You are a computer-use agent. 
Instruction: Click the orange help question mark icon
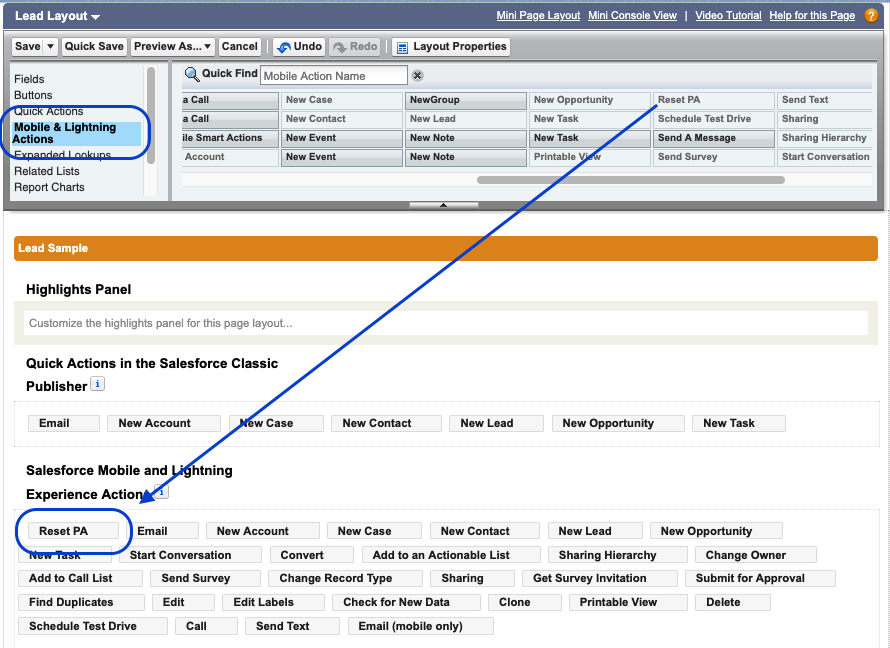point(871,16)
